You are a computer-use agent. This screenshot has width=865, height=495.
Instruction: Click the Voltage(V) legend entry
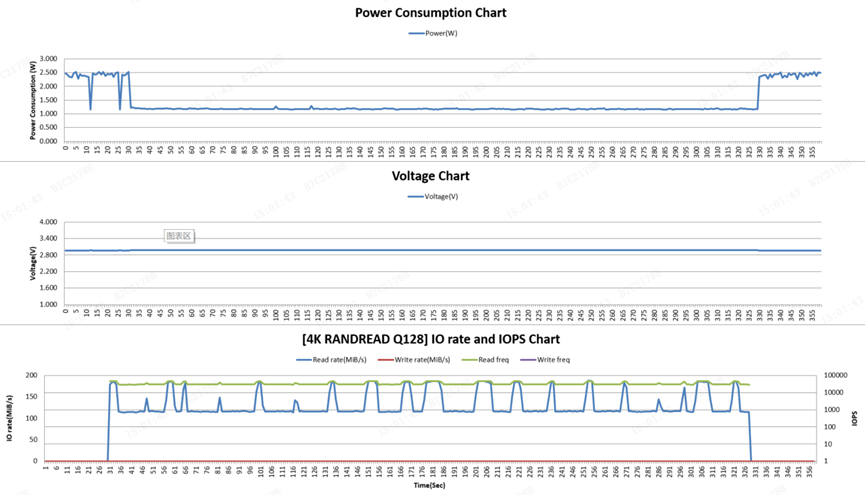click(432, 196)
